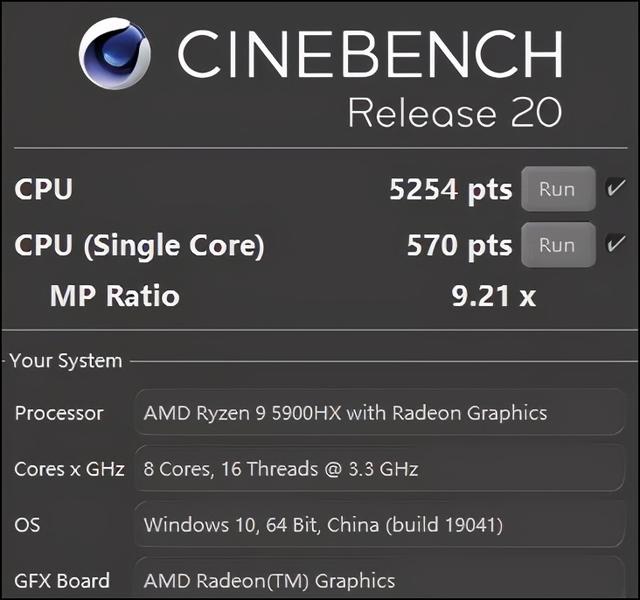Toggle the CPU test checkbox
Screen dimensions: 640x600
point(616,188)
